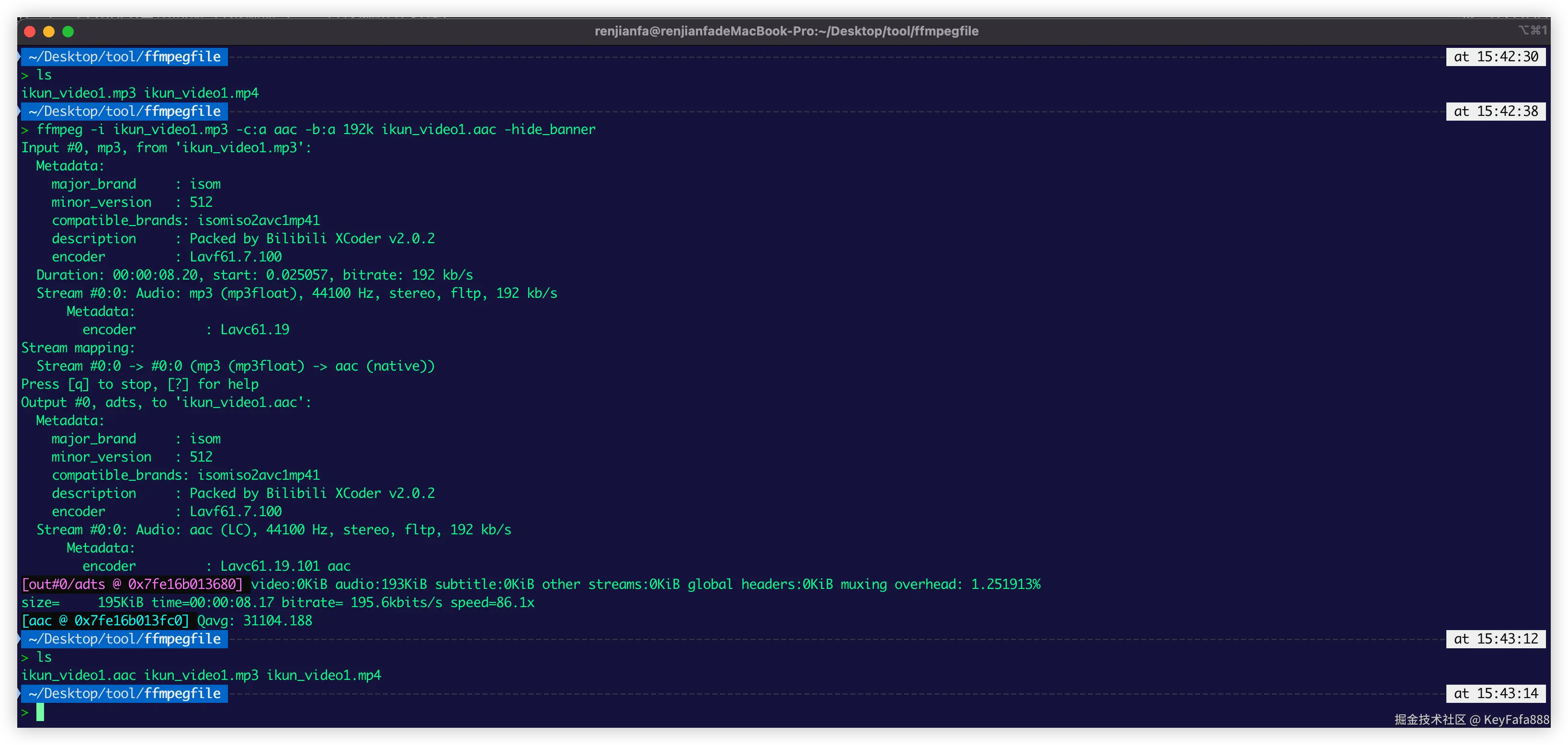Click the ⌥⌘1 pane shortcut indicator

pos(1532,30)
